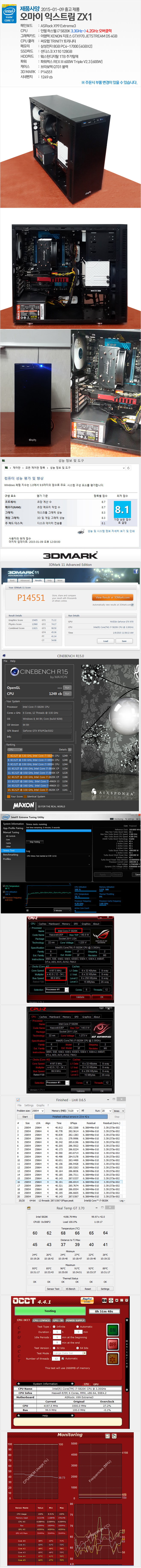Click the Stop button in LinX
The width and height of the screenshot is (141, 1568).
coord(117,1117)
